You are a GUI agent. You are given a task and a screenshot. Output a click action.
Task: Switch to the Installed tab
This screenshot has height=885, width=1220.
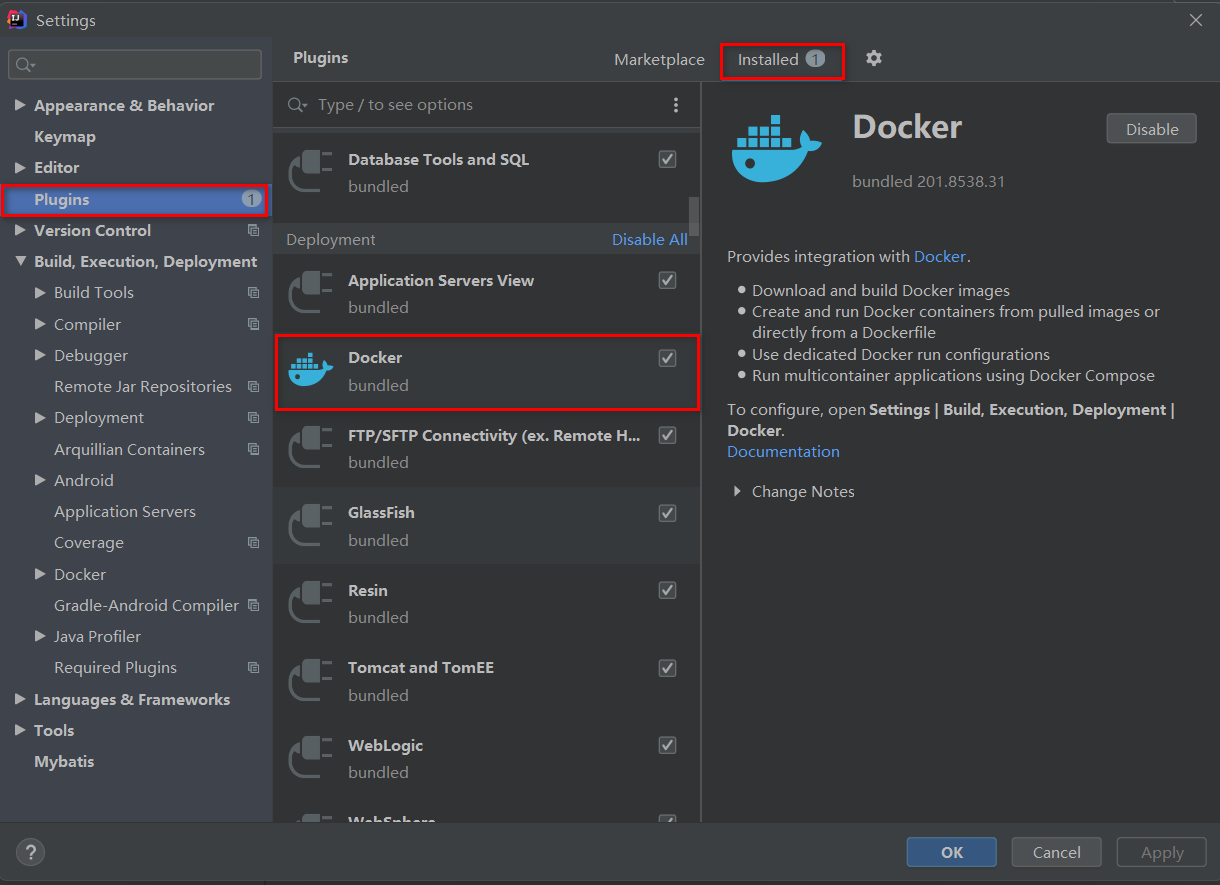point(781,59)
